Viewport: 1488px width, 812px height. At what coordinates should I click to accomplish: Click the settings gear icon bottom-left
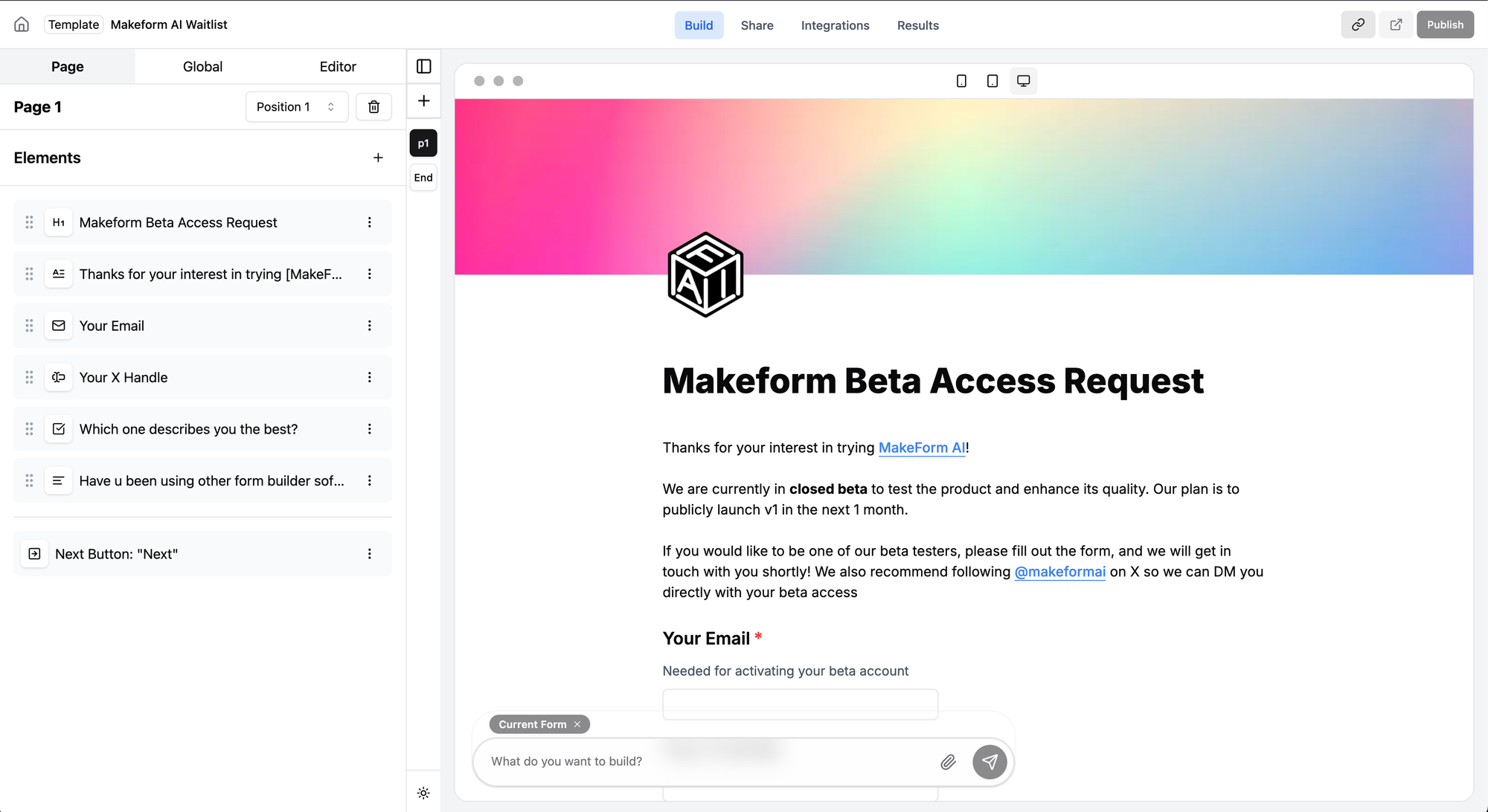coord(423,793)
